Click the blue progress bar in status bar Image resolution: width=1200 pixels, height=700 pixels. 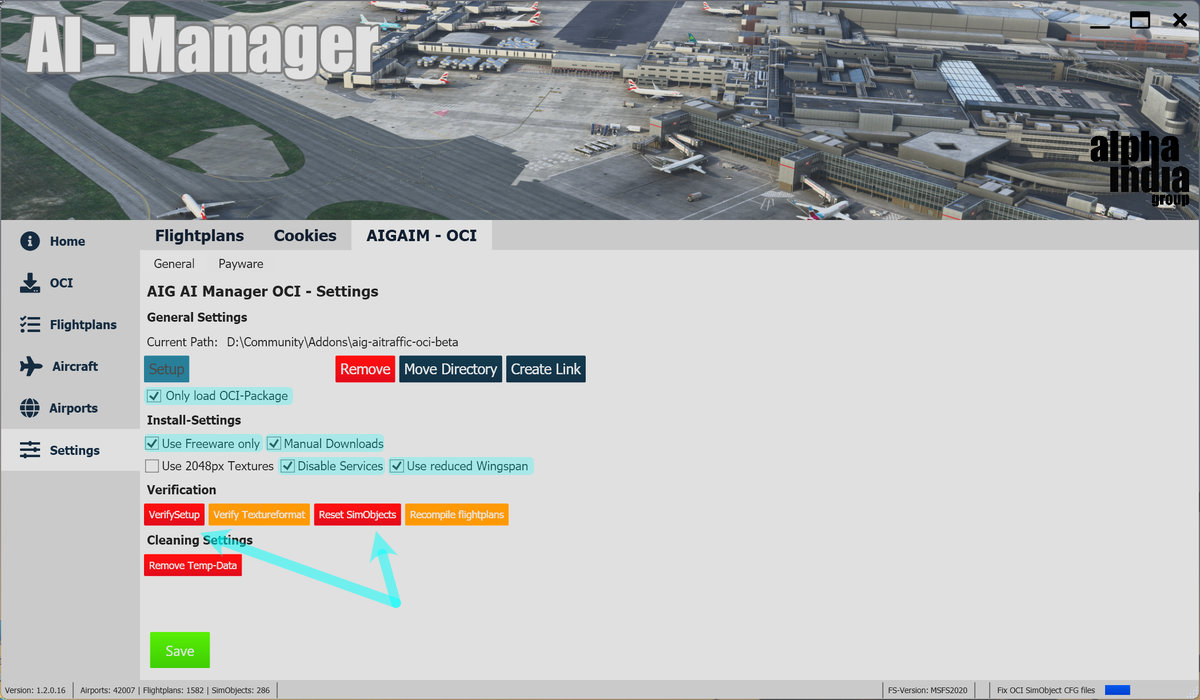pyautogui.click(x=1117, y=690)
